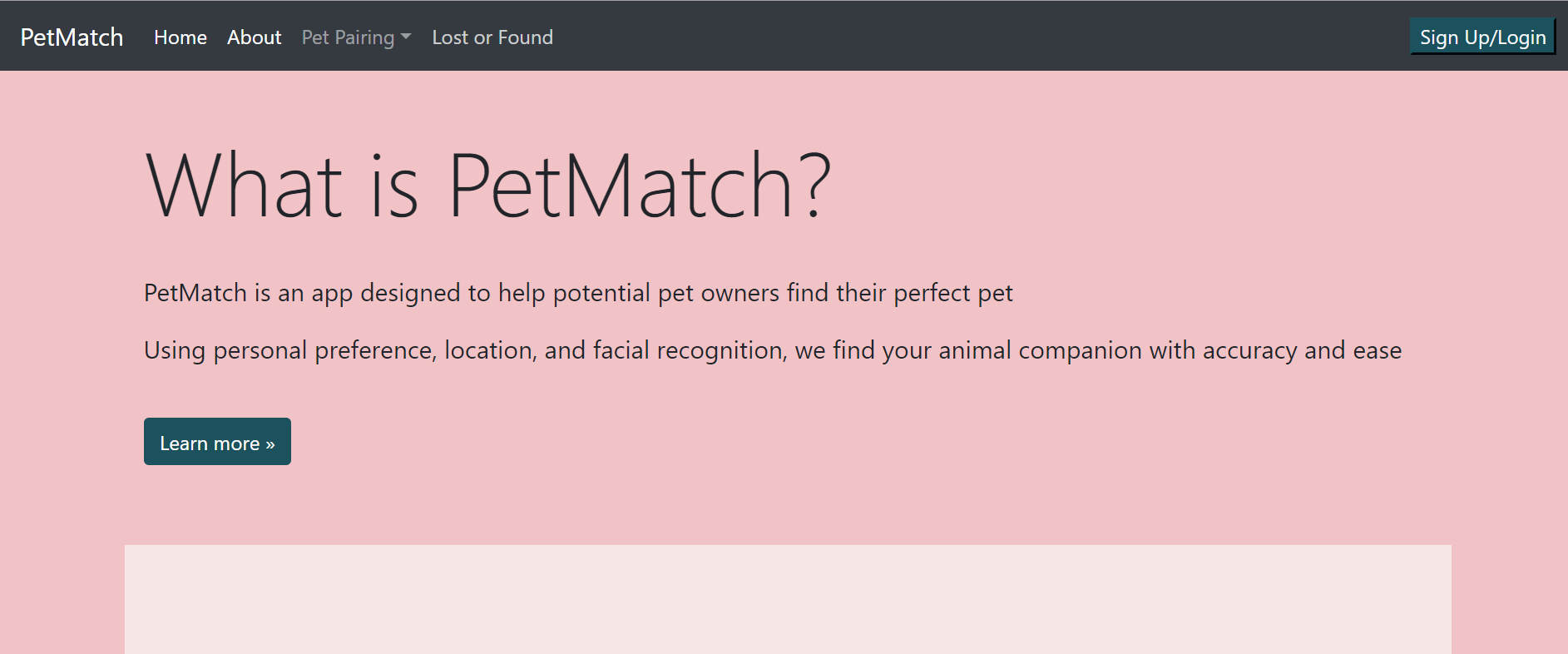1568x654 pixels.
Task: Click "PetMatch" at start of first paragraph
Action: (x=195, y=293)
